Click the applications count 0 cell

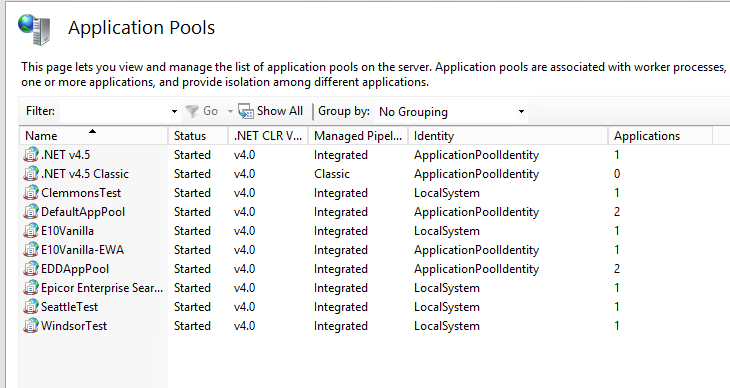point(617,174)
